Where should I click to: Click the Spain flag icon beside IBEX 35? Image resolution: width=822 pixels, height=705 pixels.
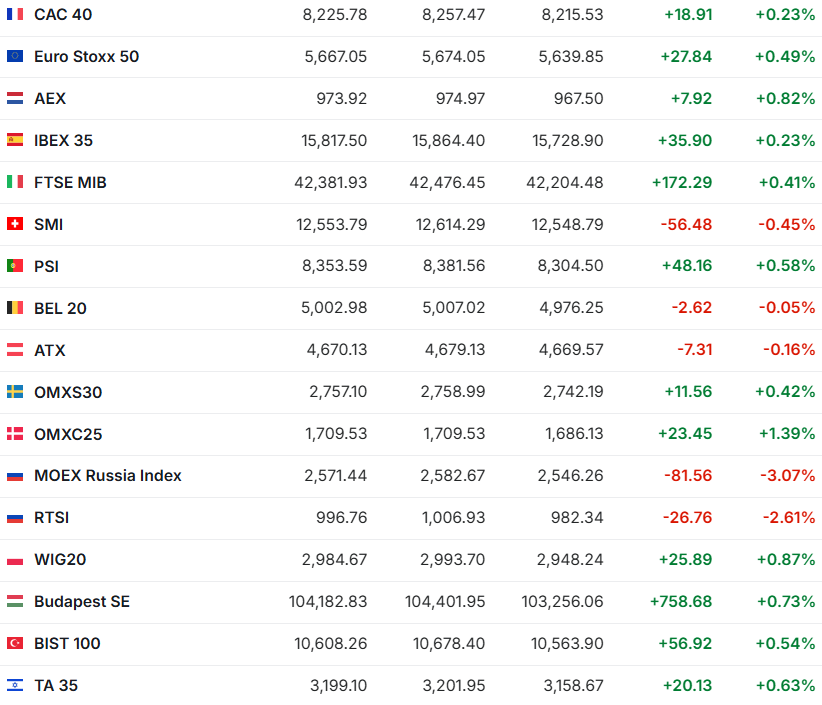15,141
